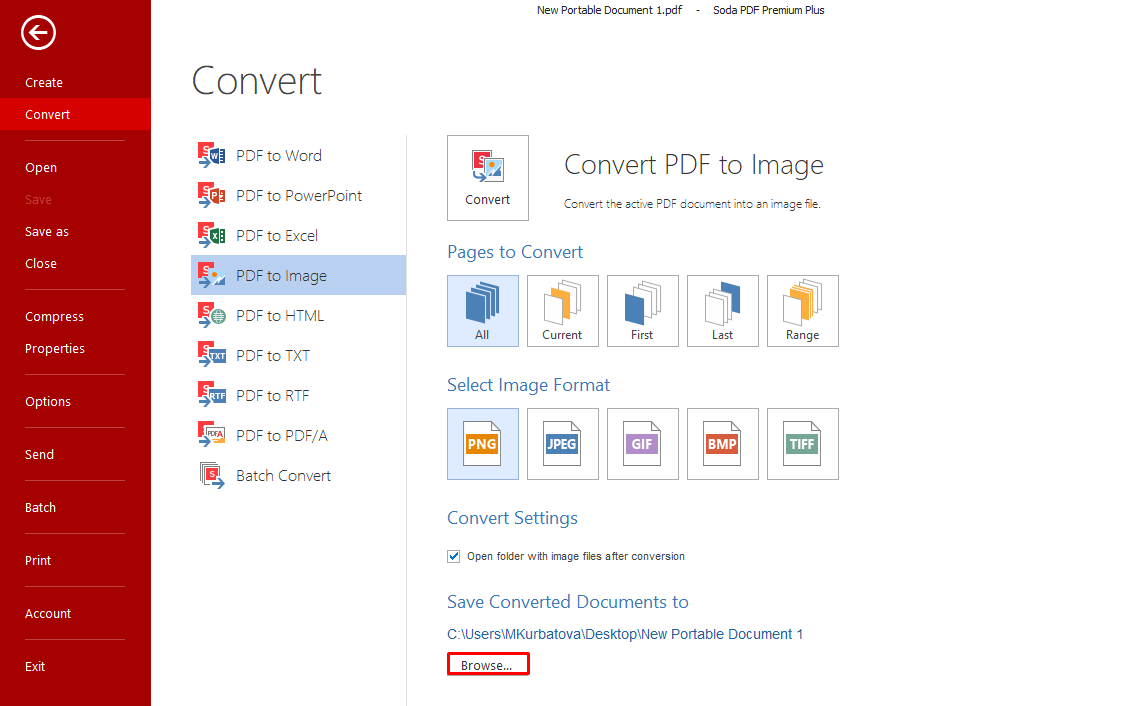Image resolution: width=1147 pixels, height=706 pixels.
Task: Open the PDF to RTF converter
Action: [273, 395]
